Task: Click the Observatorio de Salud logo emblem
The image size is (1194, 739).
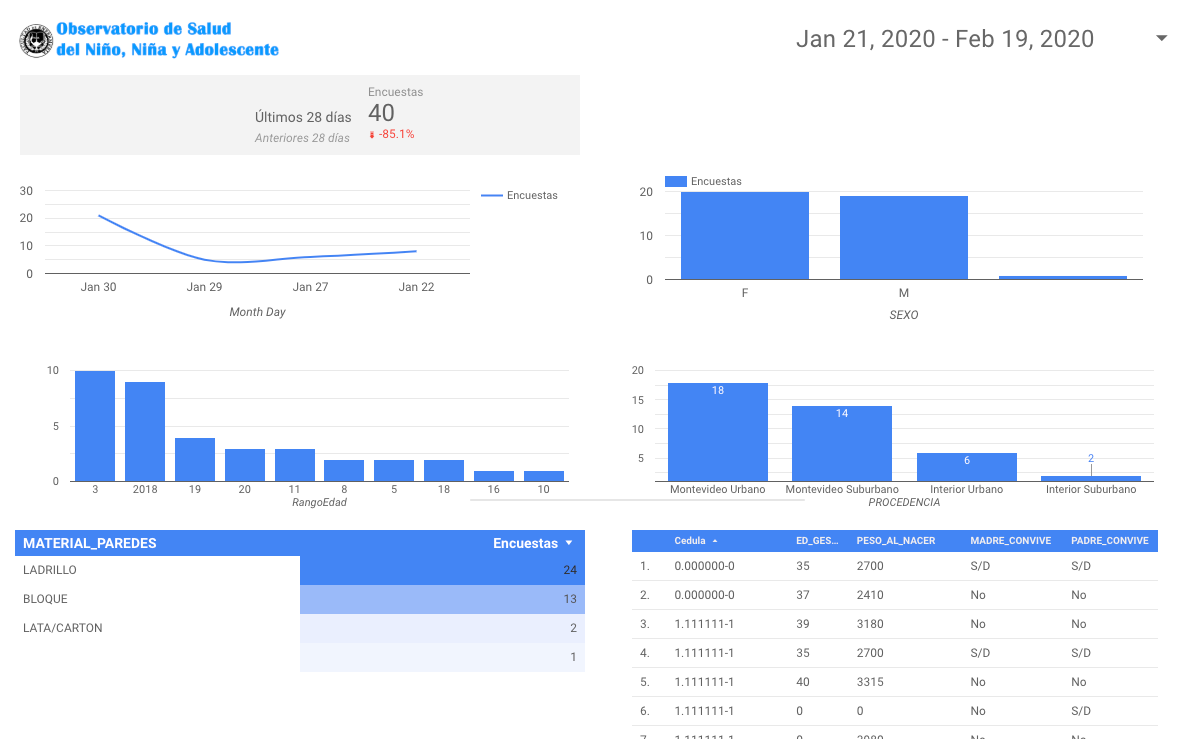Action: (x=37, y=41)
